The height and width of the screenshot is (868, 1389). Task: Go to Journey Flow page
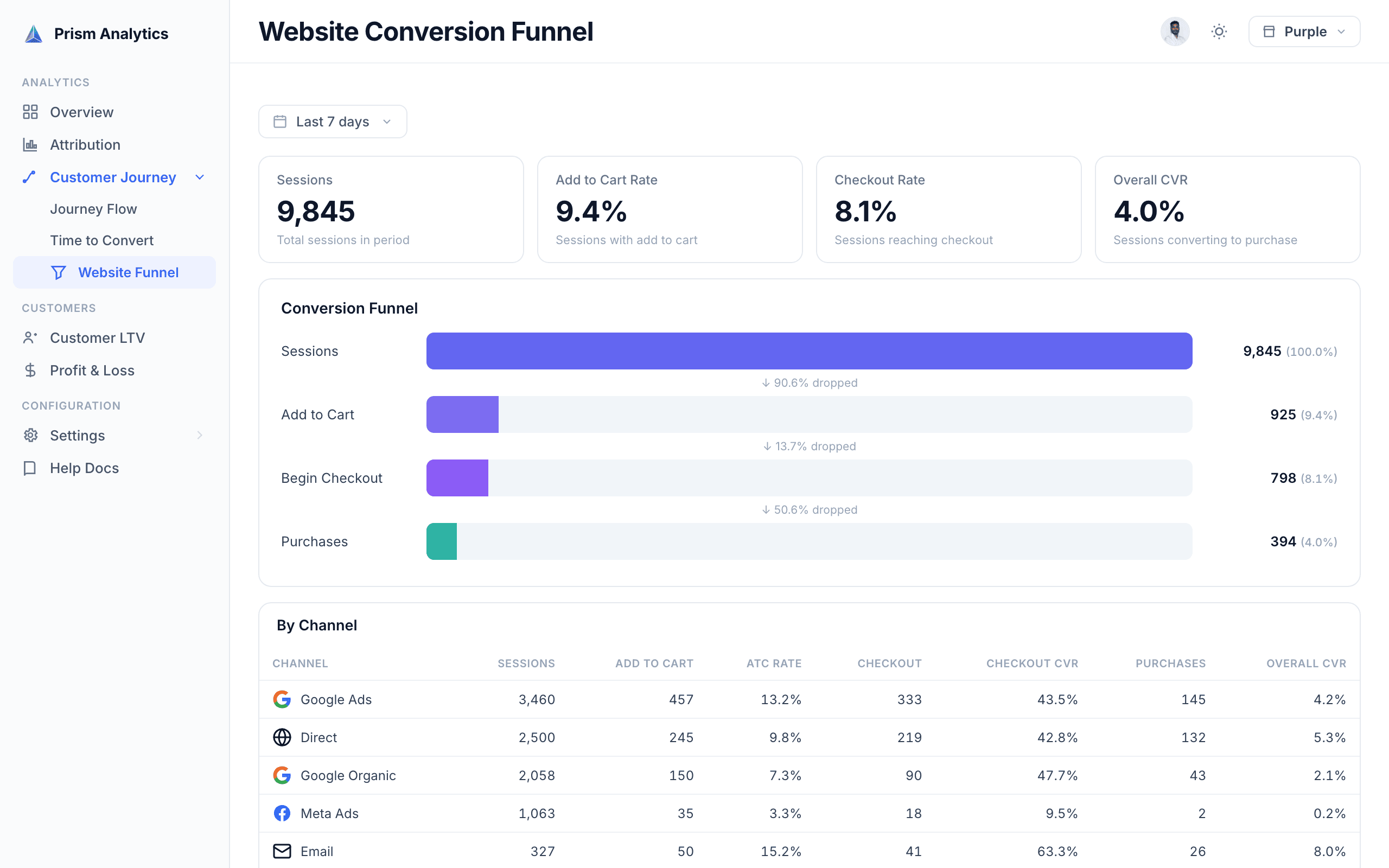(93, 209)
